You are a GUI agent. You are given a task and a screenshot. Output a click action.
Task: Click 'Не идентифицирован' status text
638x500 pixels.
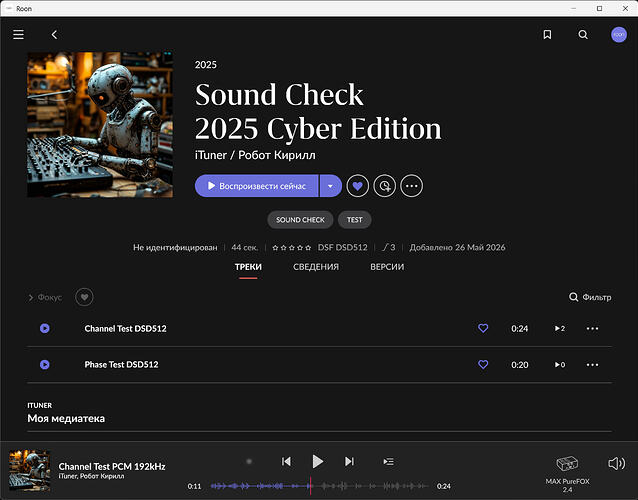tap(175, 247)
